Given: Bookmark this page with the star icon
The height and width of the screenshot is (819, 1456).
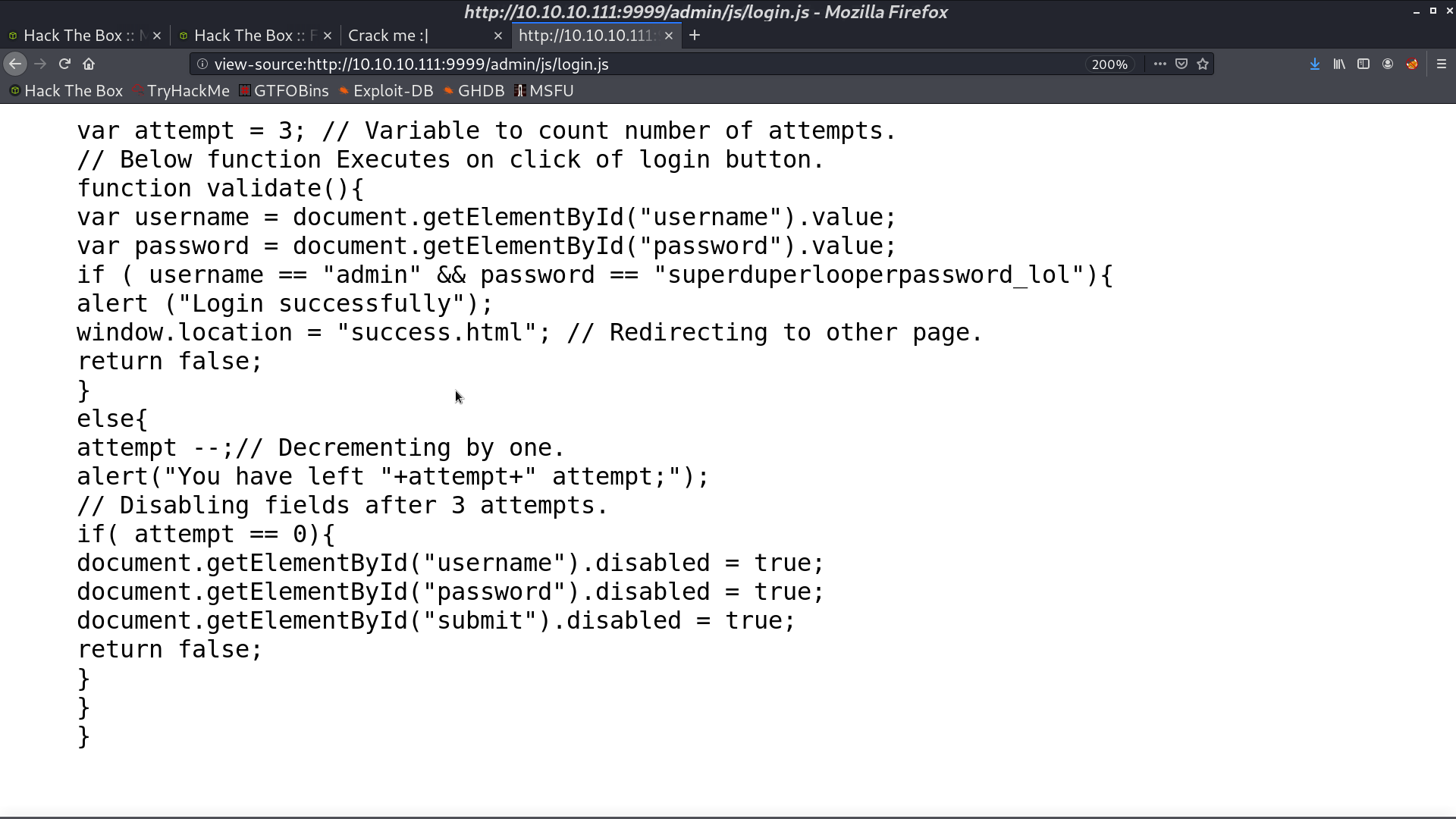Looking at the screenshot, I should point(1203,64).
